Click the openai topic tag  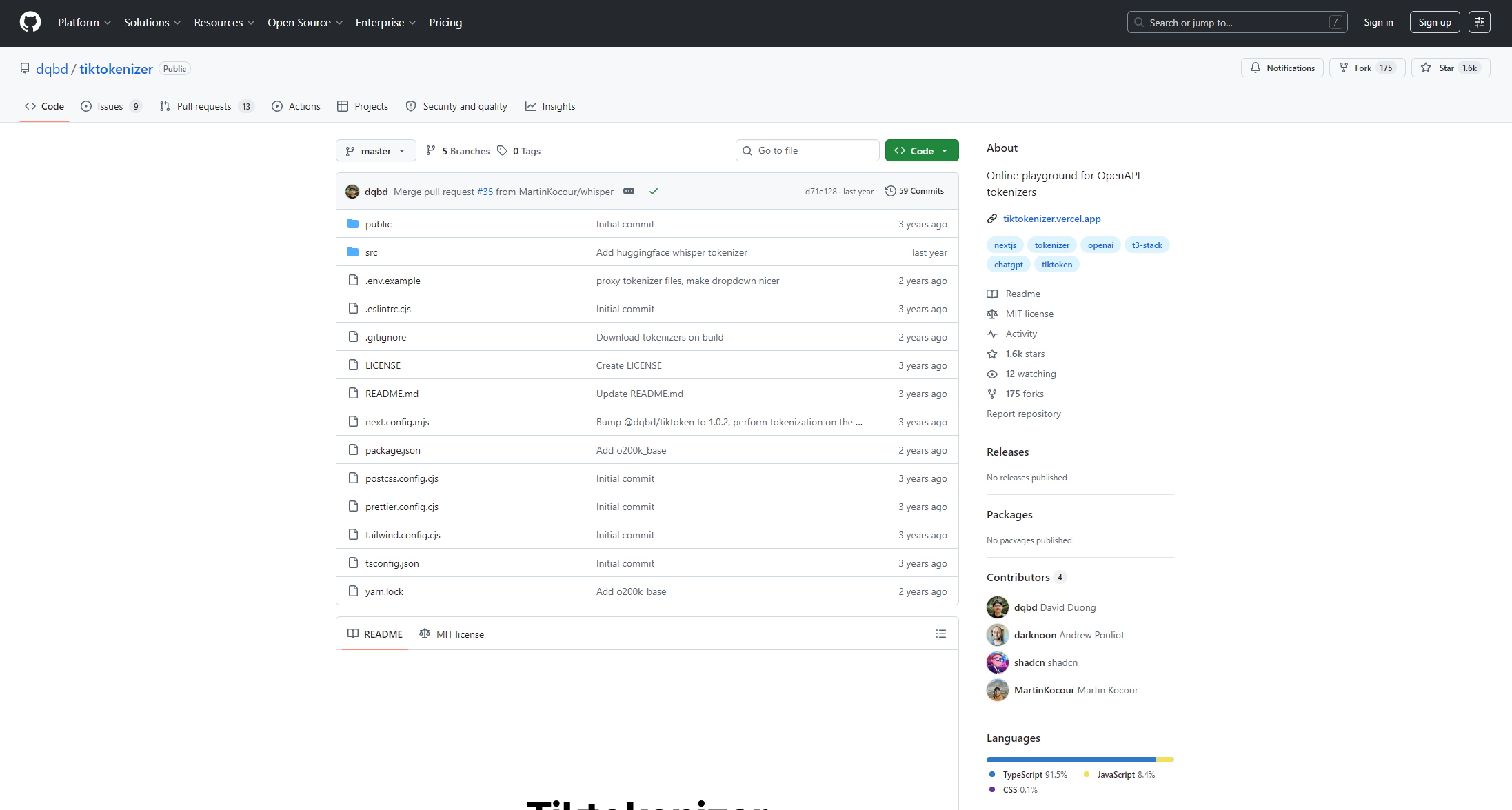point(1100,245)
